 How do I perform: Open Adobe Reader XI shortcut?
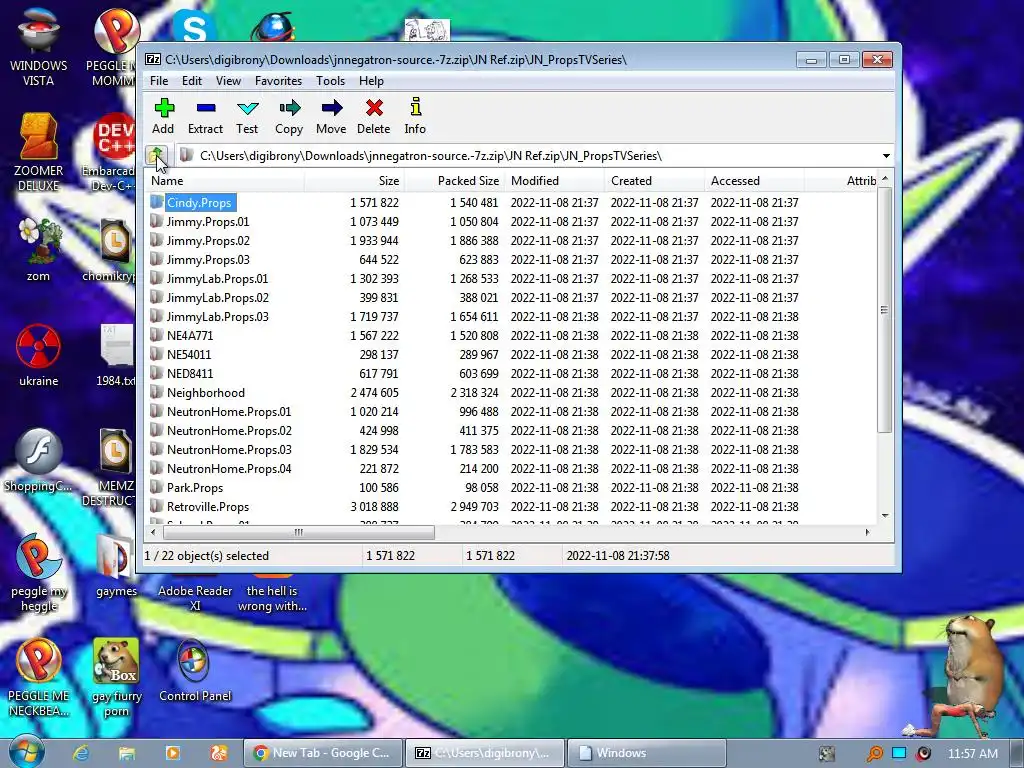pyautogui.click(x=195, y=593)
